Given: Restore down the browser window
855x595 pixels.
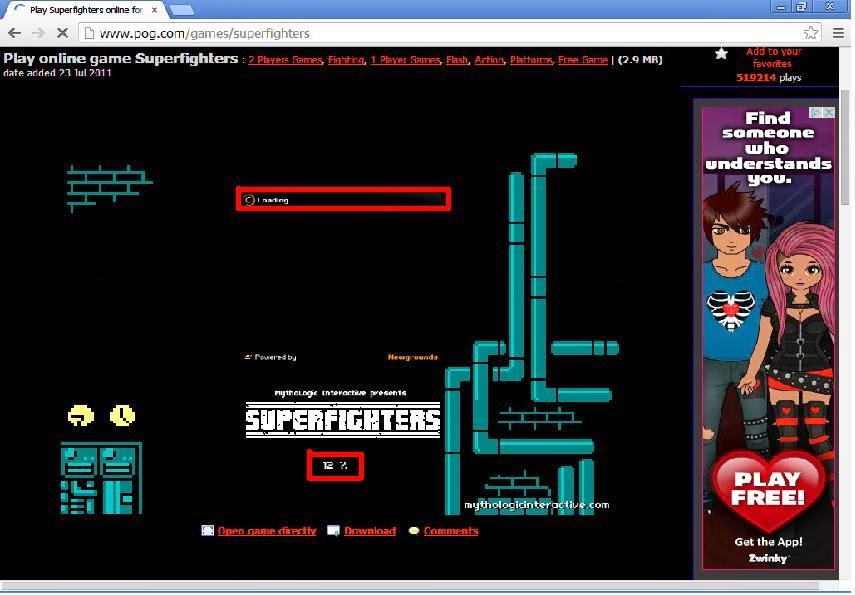Looking at the screenshot, I should point(801,7).
